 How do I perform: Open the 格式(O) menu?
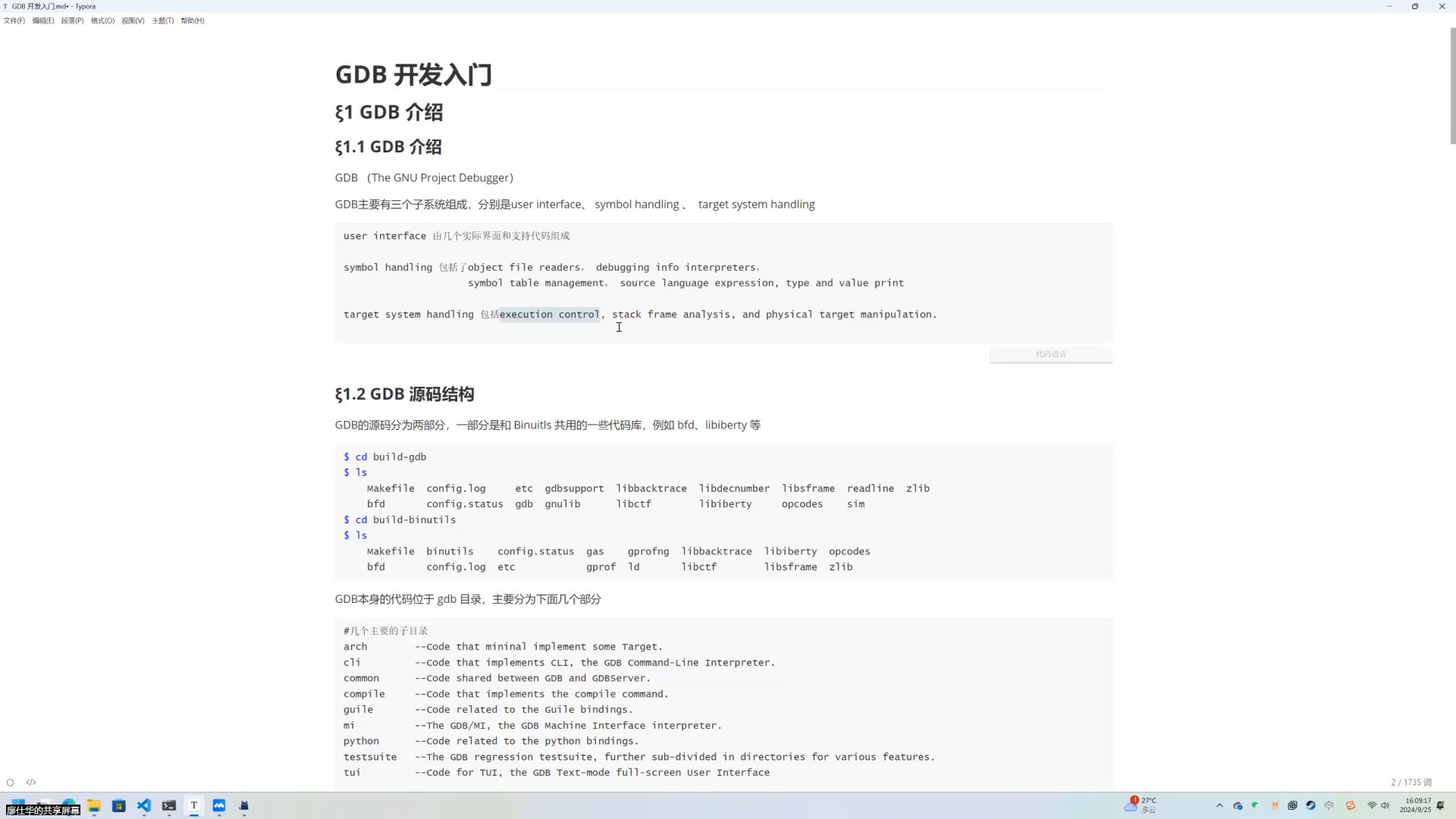point(102,20)
